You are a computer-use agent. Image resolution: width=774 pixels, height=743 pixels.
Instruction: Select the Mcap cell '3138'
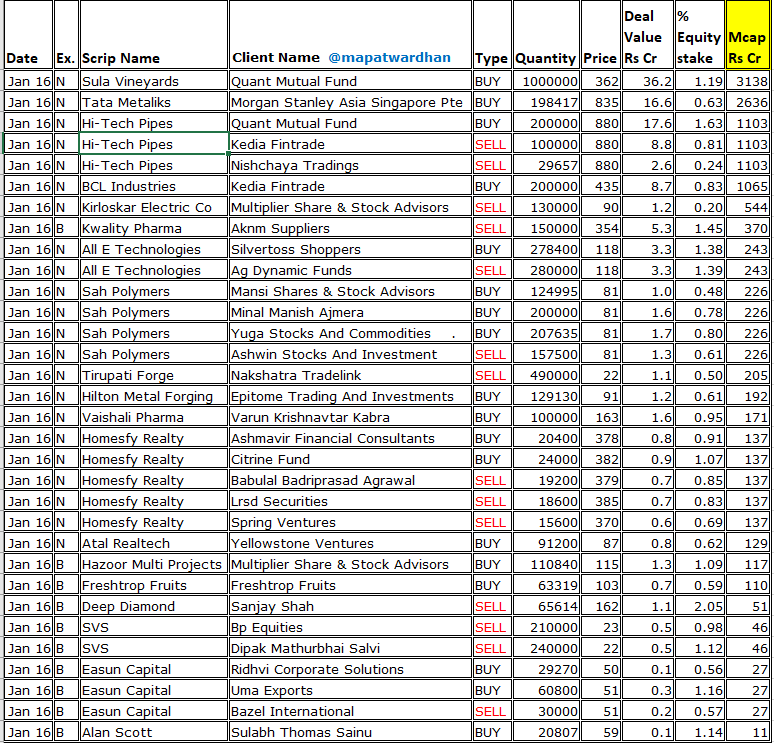point(747,81)
